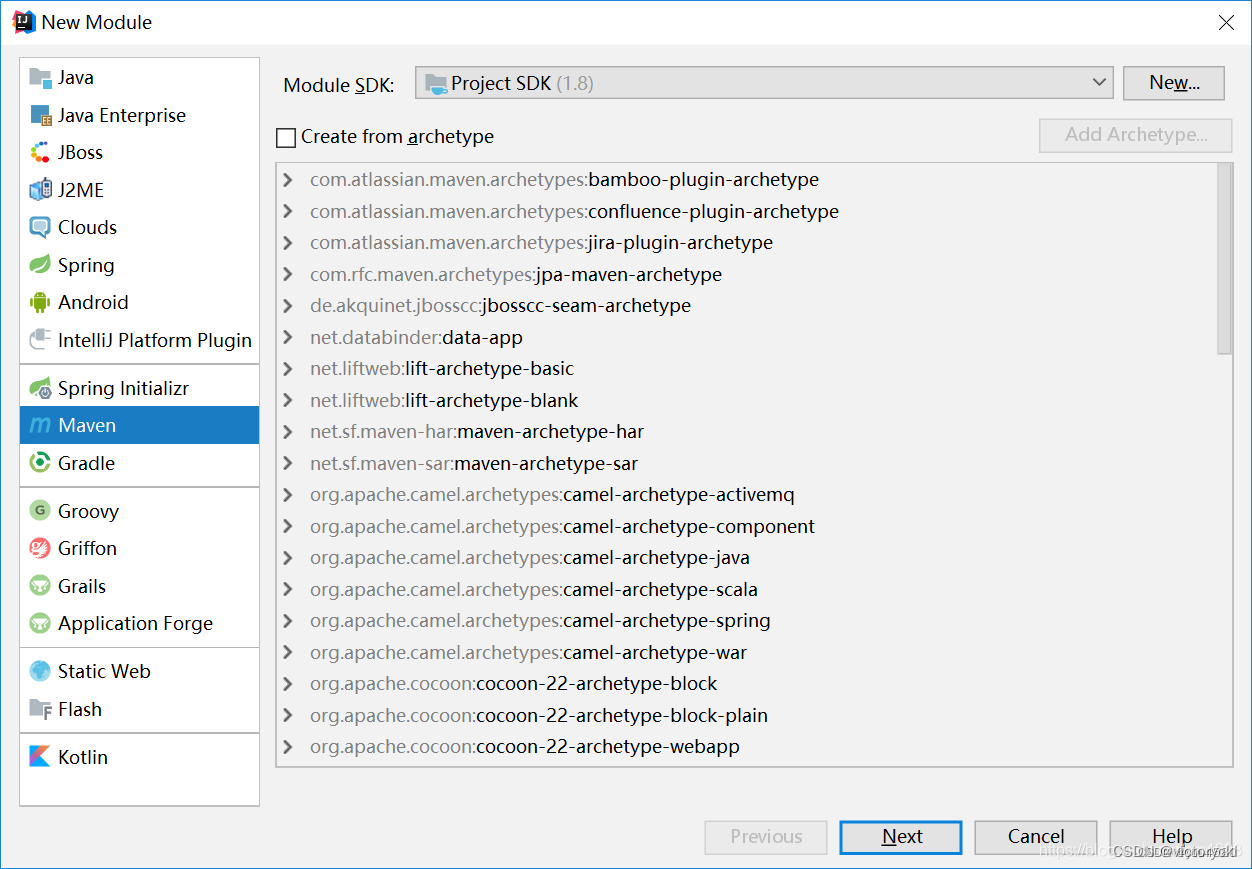Click the Flash folder icon
This screenshot has height=869, width=1252.
coord(40,709)
